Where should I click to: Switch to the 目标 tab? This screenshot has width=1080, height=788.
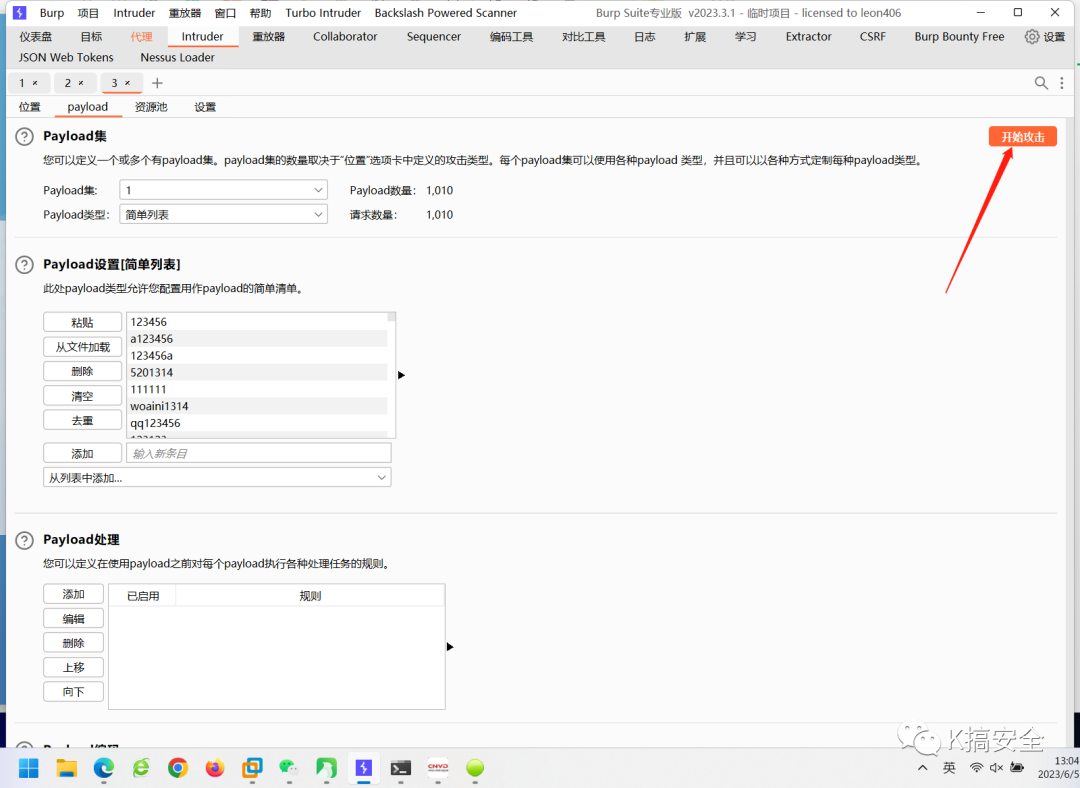pyautogui.click(x=91, y=37)
